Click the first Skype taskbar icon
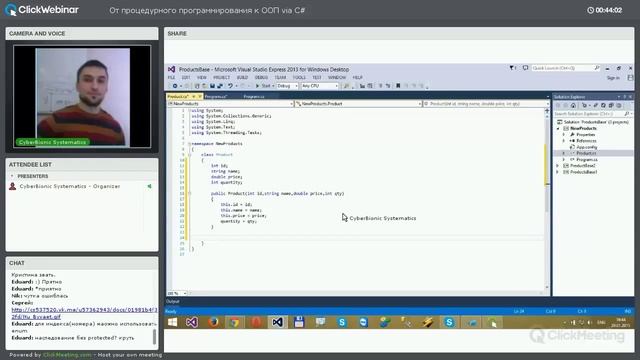The height and width of the screenshot is (360, 640). coord(342,322)
